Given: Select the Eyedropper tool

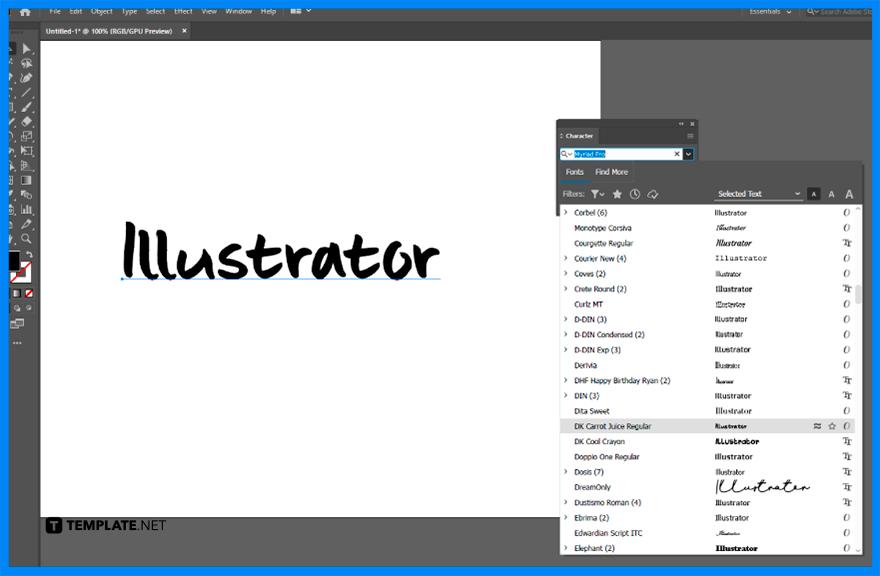Looking at the screenshot, I should pyautogui.click(x=26, y=224).
